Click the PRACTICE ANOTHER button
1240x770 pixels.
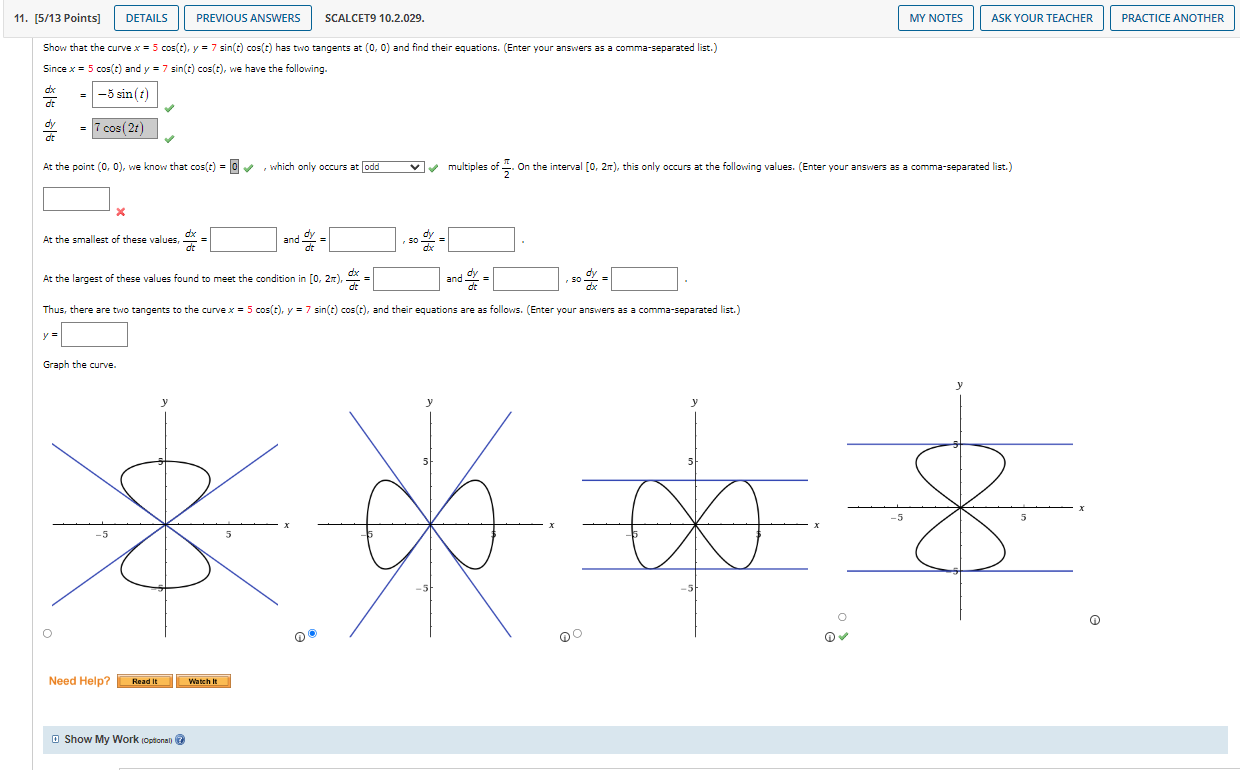1171,18
